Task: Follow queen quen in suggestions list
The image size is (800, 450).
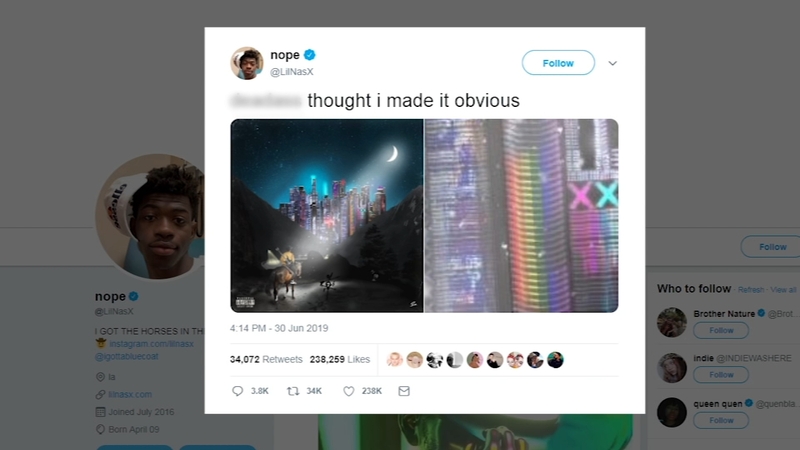Action: (721, 420)
